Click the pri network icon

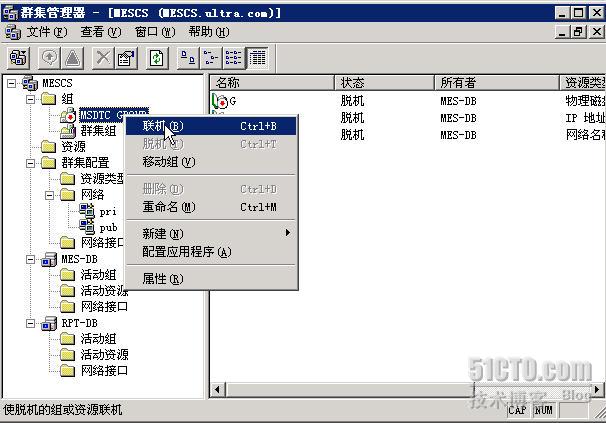[87, 211]
